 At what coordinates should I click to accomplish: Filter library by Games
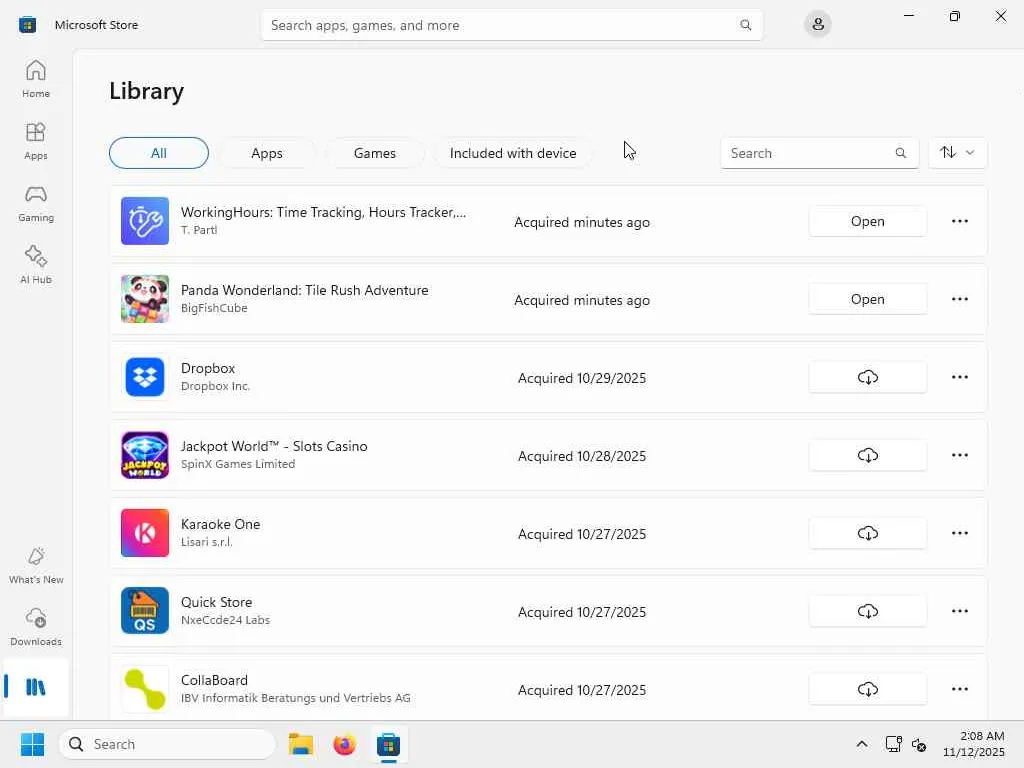tap(374, 153)
